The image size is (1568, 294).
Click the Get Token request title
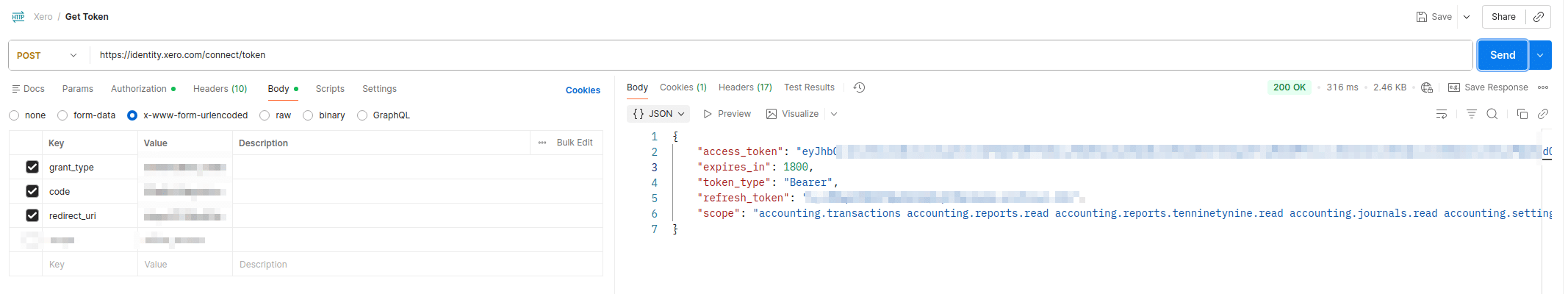pyautogui.click(x=87, y=17)
